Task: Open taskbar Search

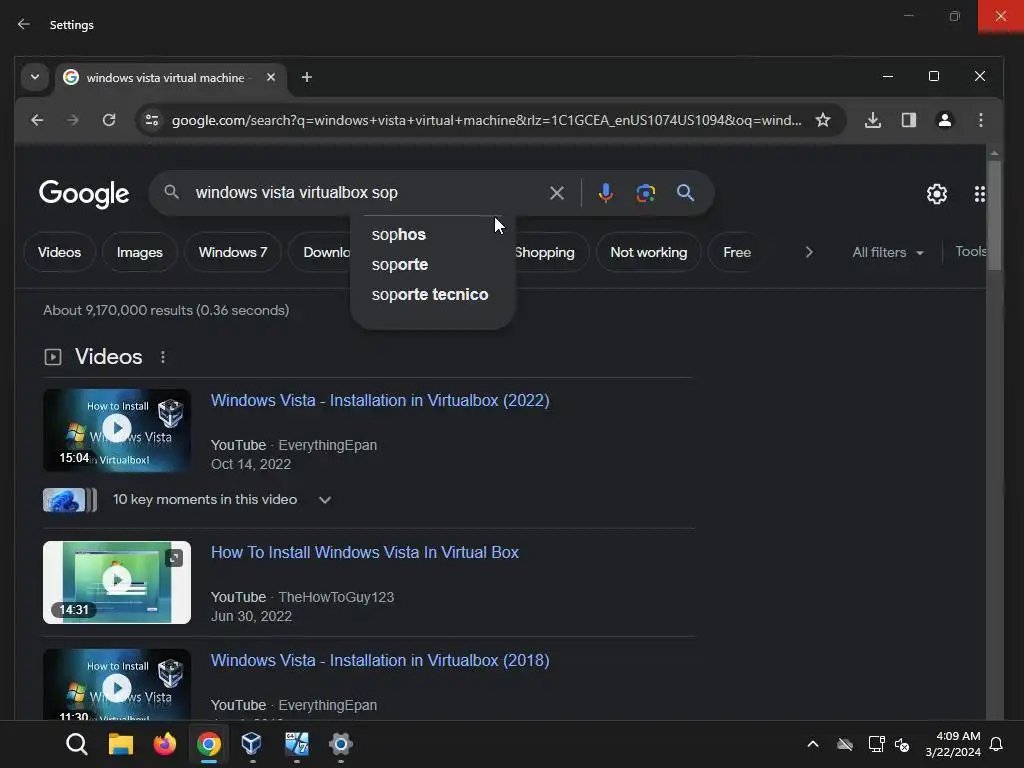Action: point(76,744)
